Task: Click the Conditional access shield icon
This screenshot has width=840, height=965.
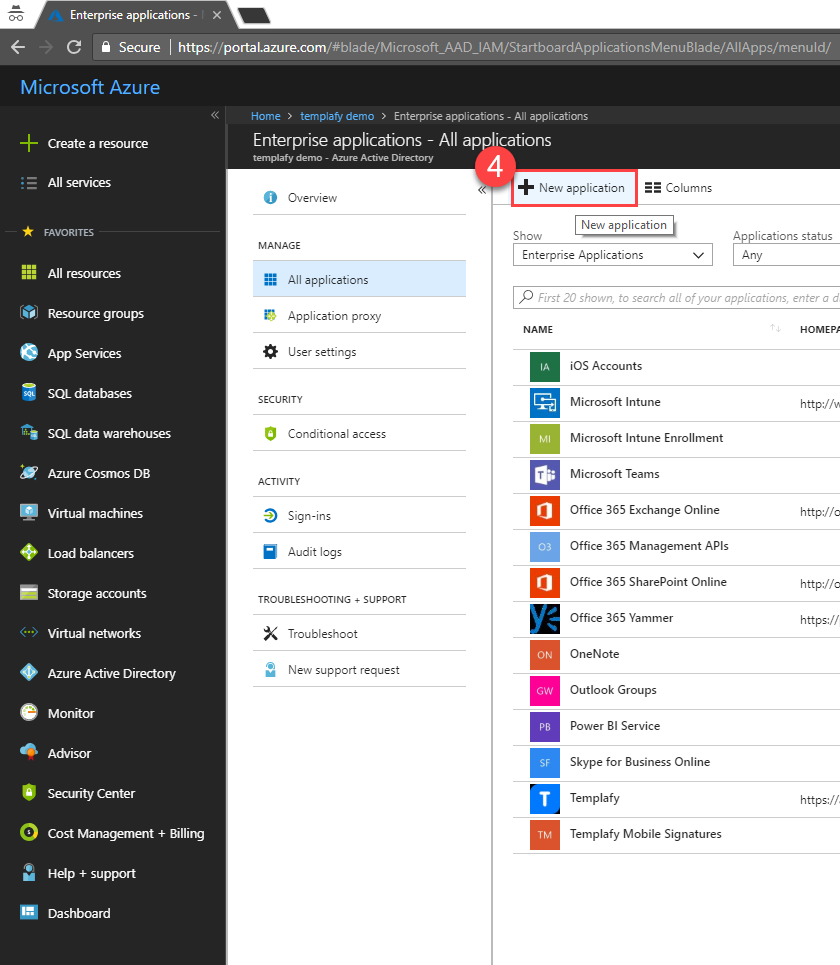Action: 270,433
